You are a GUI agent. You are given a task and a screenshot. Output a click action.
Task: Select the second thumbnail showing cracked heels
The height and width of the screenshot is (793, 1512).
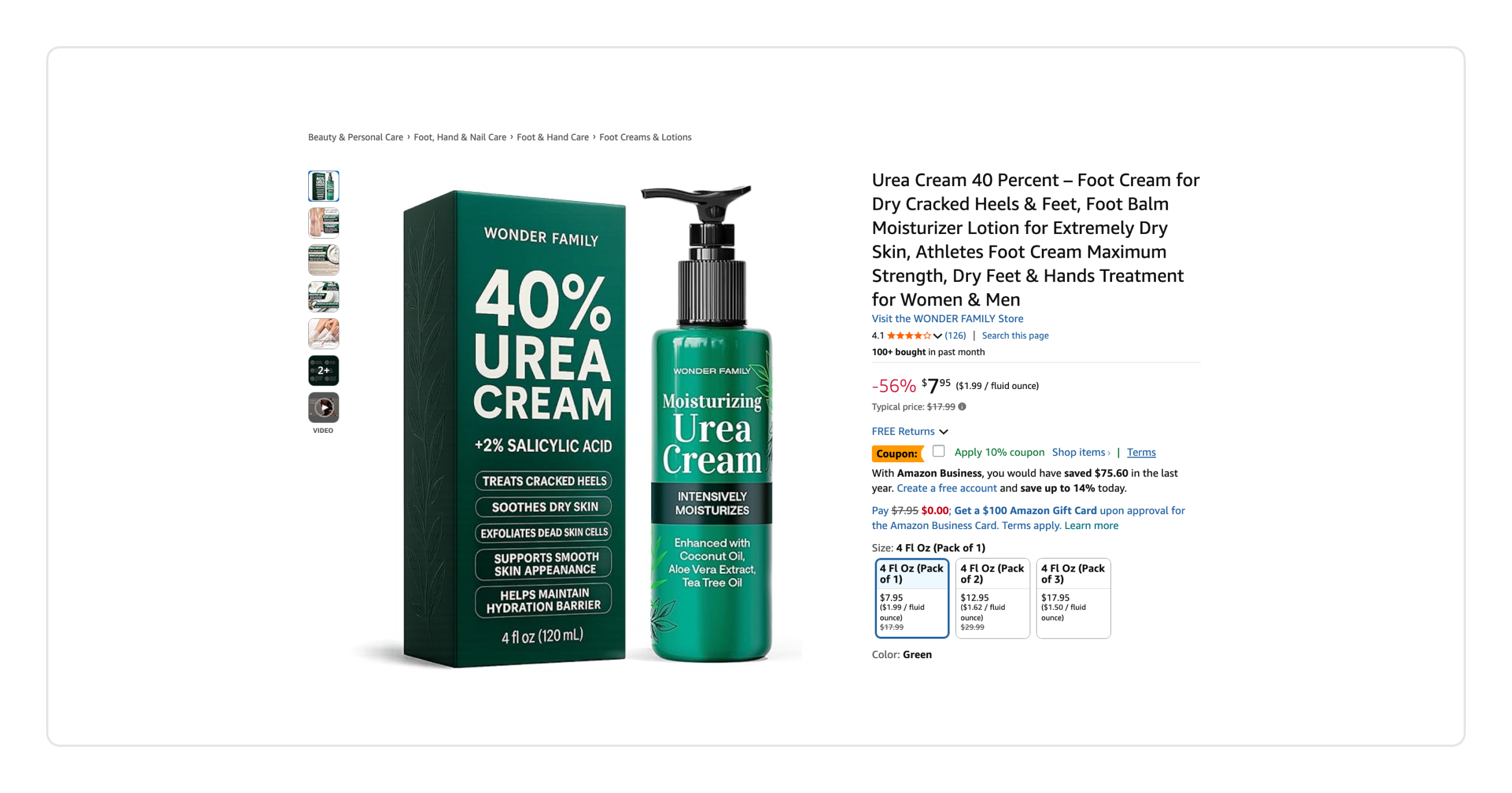pyautogui.click(x=323, y=223)
